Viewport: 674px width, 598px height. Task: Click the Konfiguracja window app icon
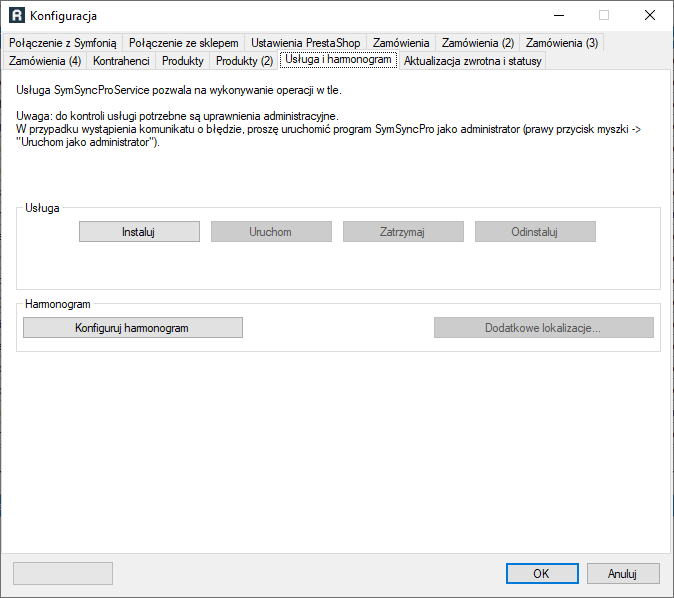tap(17, 15)
